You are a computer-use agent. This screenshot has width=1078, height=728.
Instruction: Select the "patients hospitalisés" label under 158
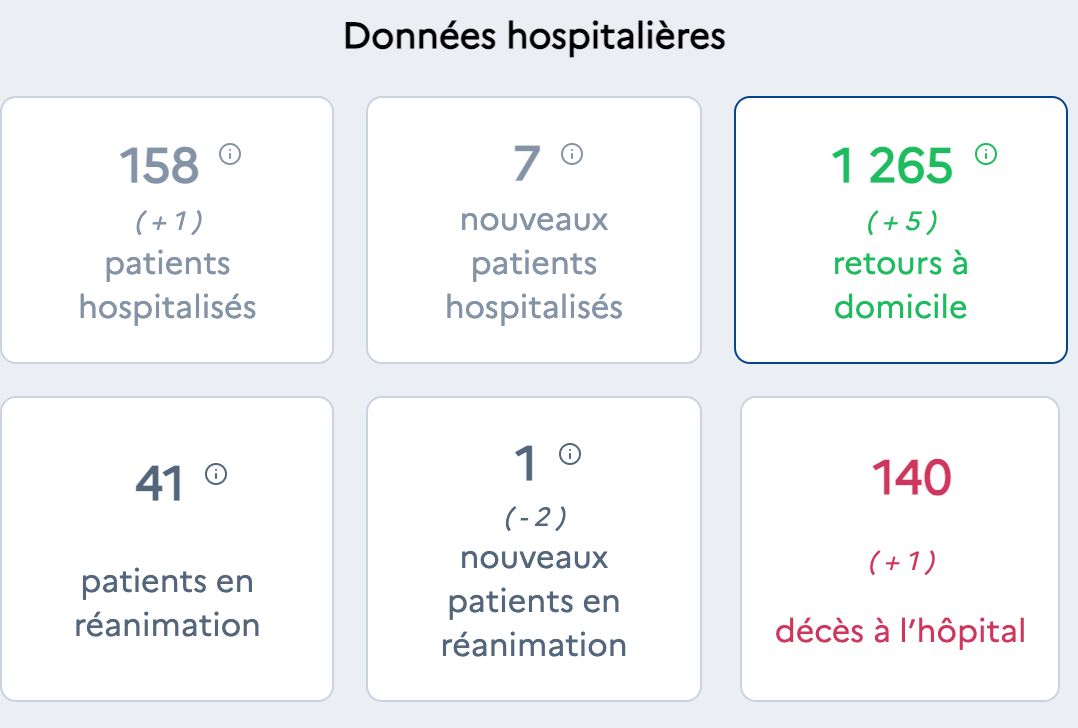point(168,285)
